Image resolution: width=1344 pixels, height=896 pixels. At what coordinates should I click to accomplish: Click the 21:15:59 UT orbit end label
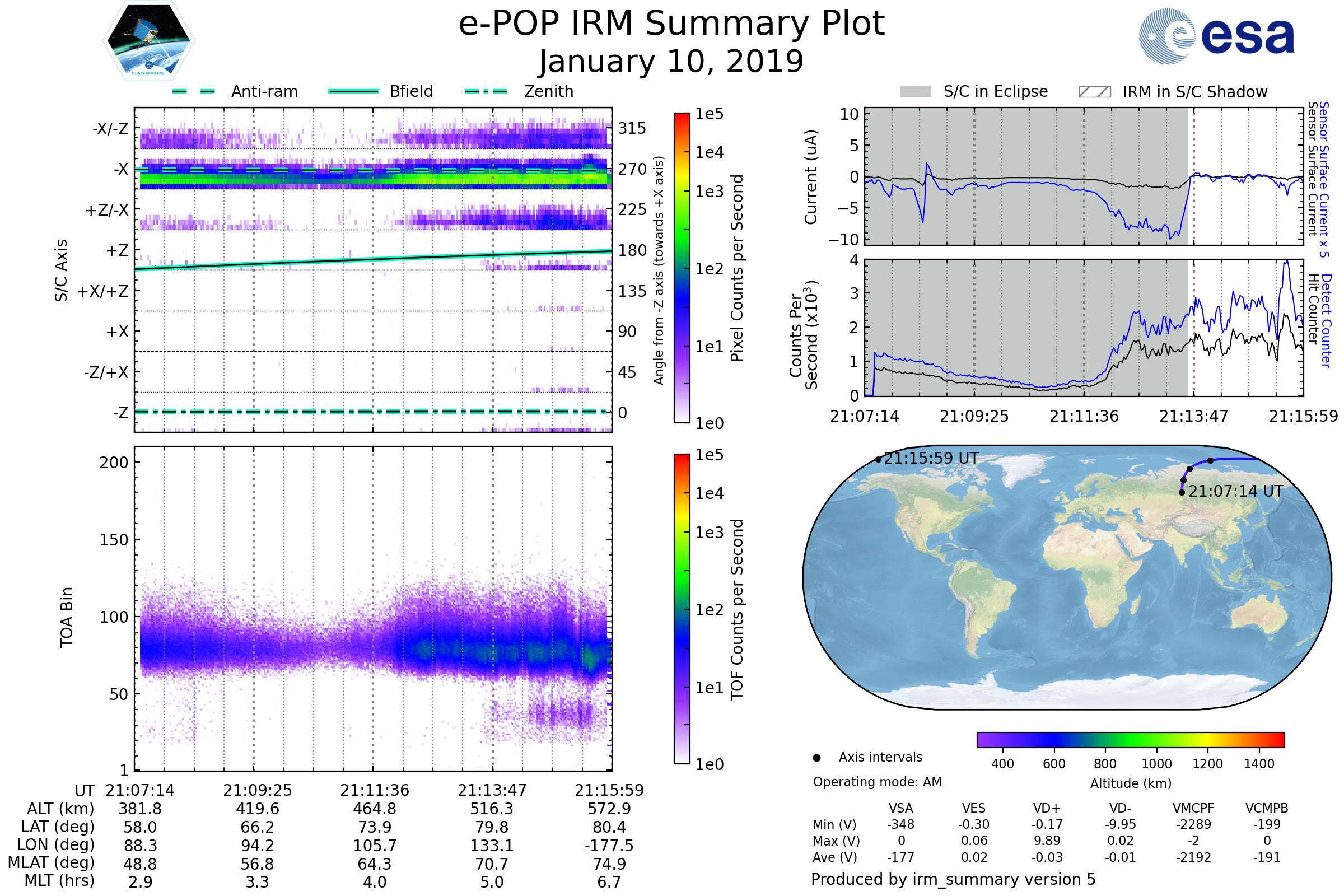point(931,458)
